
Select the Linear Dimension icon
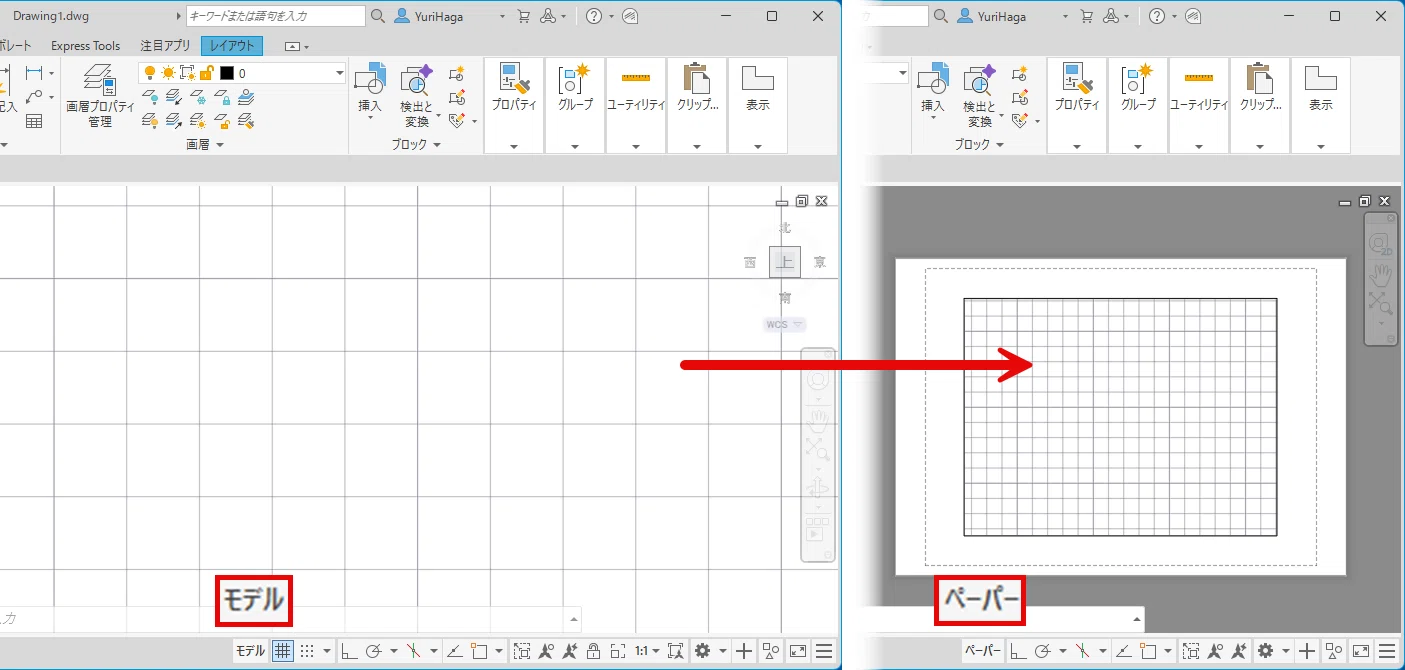(x=34, y=73)
